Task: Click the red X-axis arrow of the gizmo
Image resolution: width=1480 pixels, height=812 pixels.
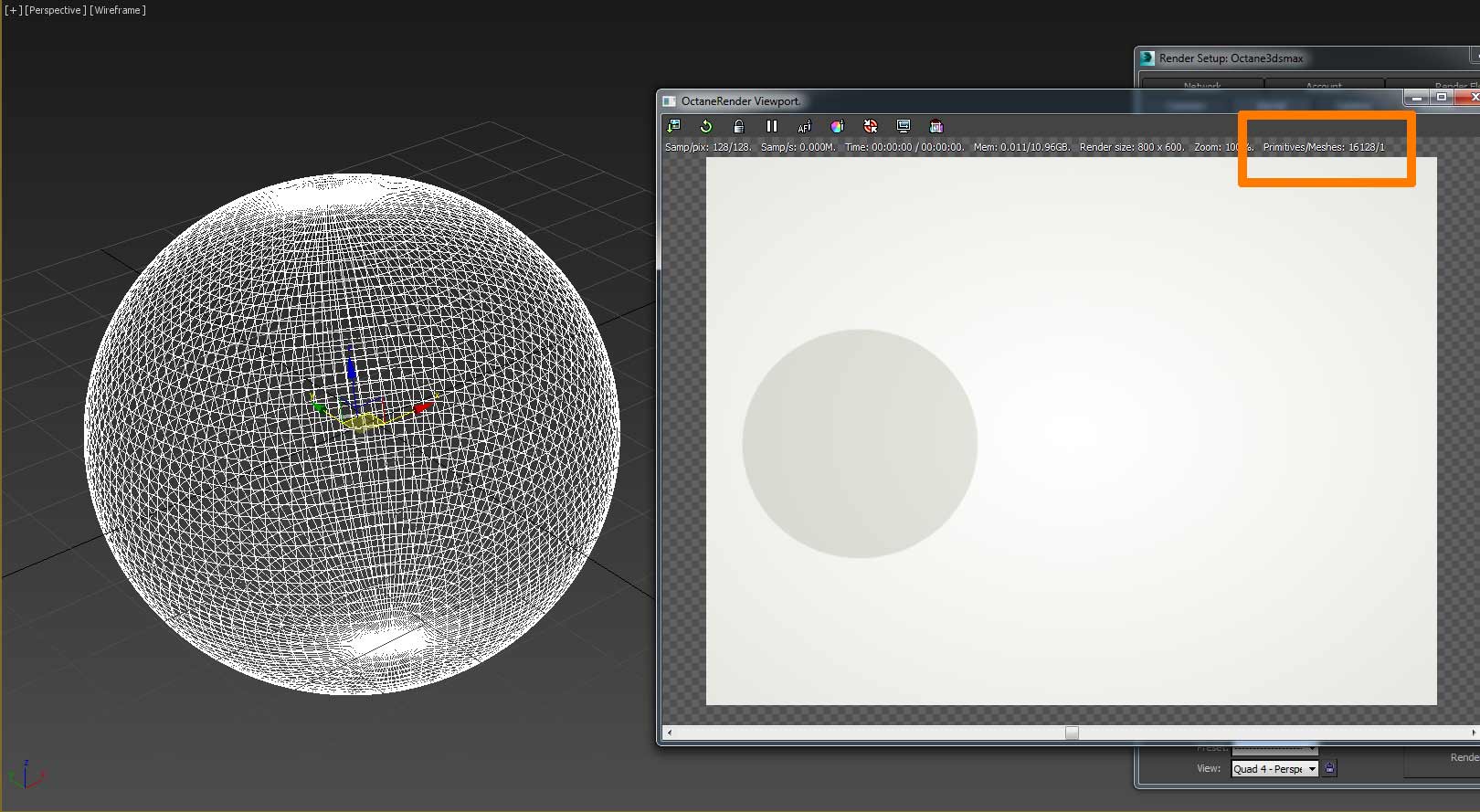Action: click(423, 407)
